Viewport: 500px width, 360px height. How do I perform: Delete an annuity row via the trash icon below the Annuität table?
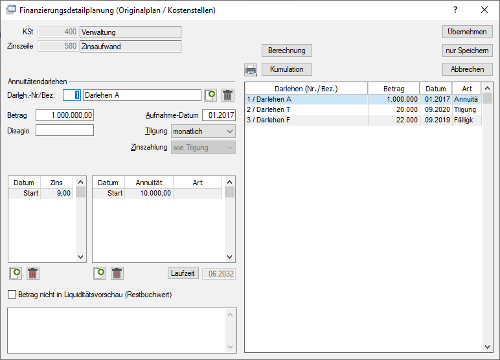(x=117, y=273)
